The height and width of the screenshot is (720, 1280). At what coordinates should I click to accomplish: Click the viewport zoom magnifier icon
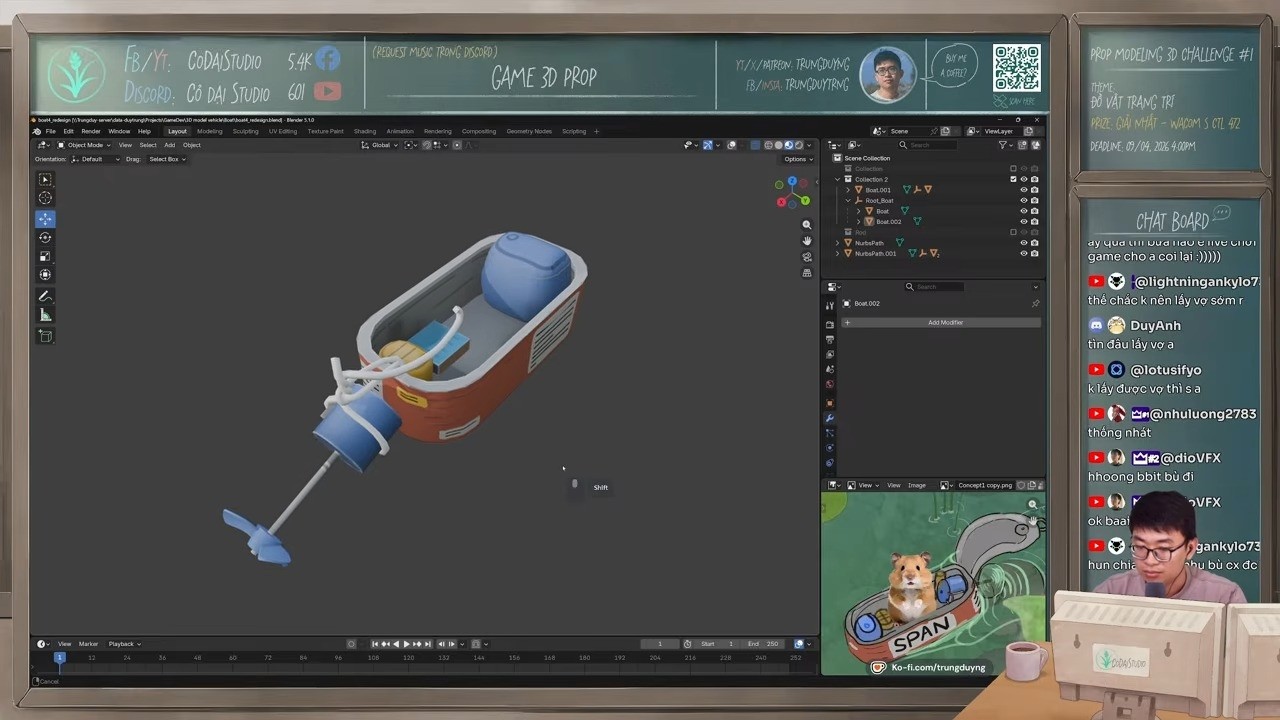click(x=807, y=225)
